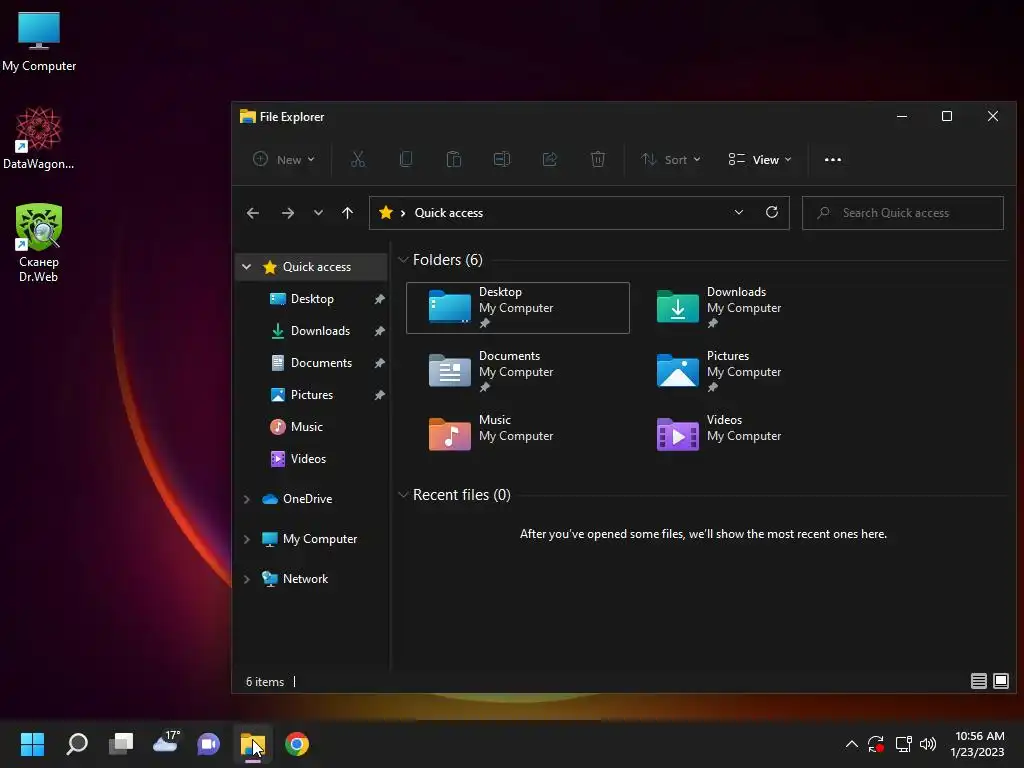Image resolution: width=1024 pixels, height=768 pixels.
Task: Open the View dropdown
Action: [x=760, y=159]
